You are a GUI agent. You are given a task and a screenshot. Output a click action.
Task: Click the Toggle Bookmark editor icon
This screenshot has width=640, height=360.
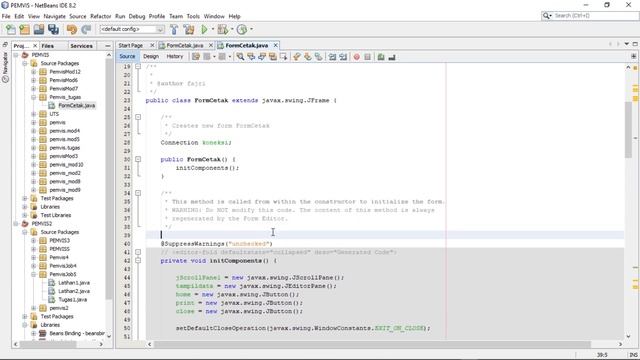click(318, 57)
